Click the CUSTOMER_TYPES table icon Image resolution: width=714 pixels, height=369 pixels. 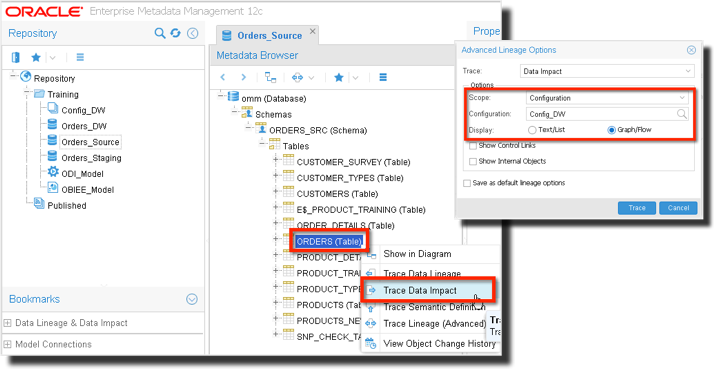(x=289, y=177)
